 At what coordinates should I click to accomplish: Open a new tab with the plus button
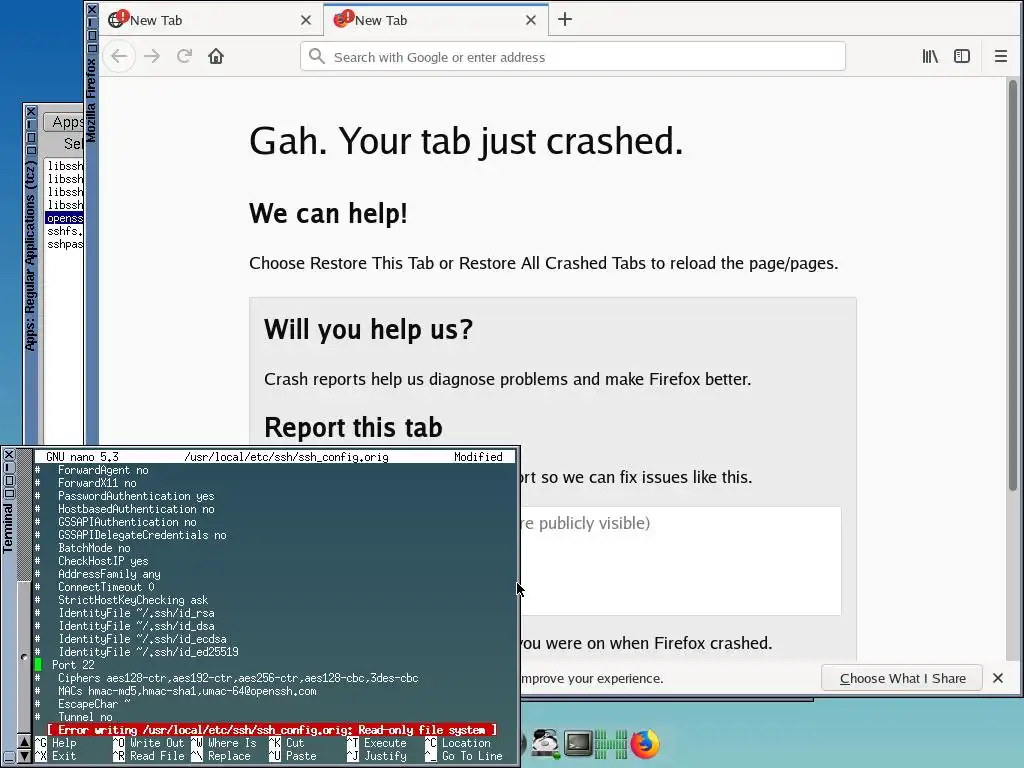coord(565,20)
